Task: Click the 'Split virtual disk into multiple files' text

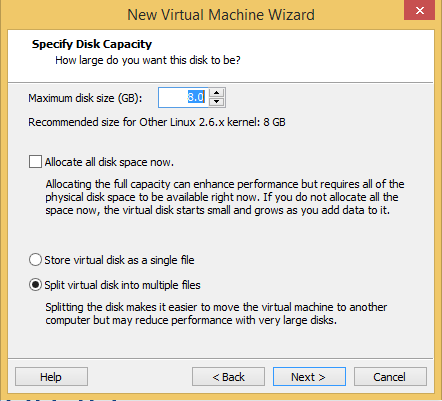Action: 122,285
